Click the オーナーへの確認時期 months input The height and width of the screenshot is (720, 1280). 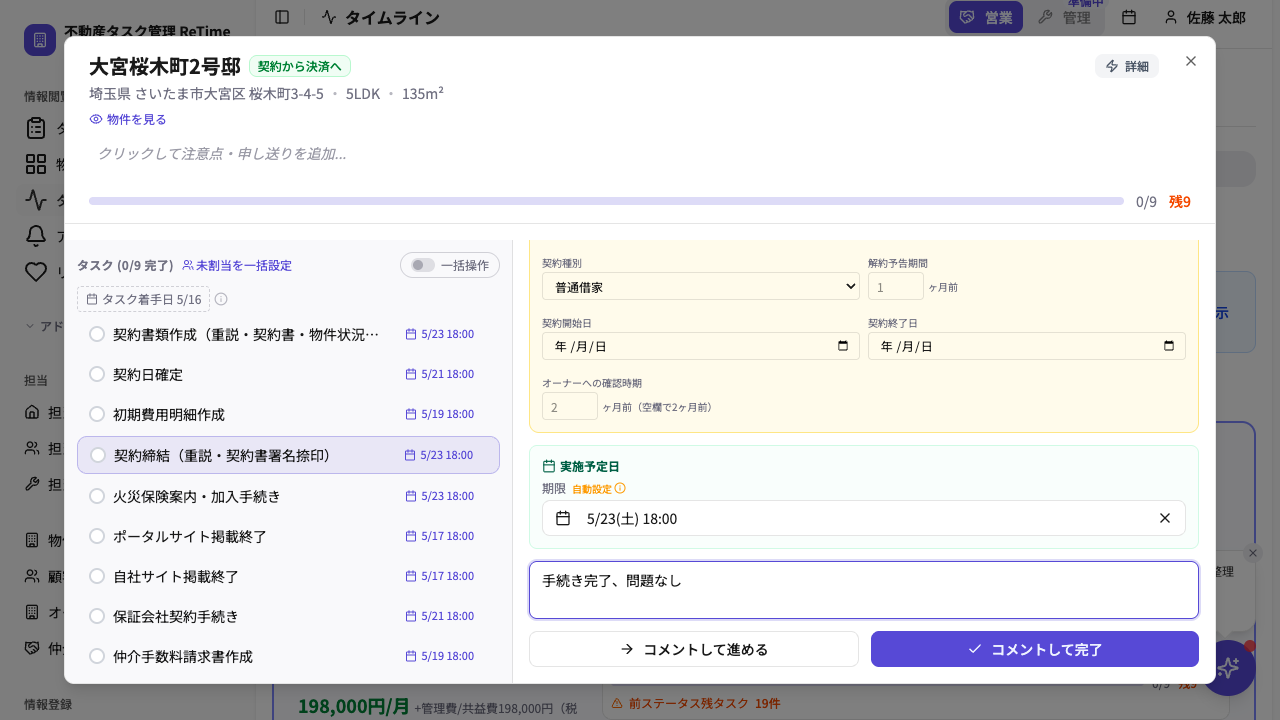[x=570, y=406]
